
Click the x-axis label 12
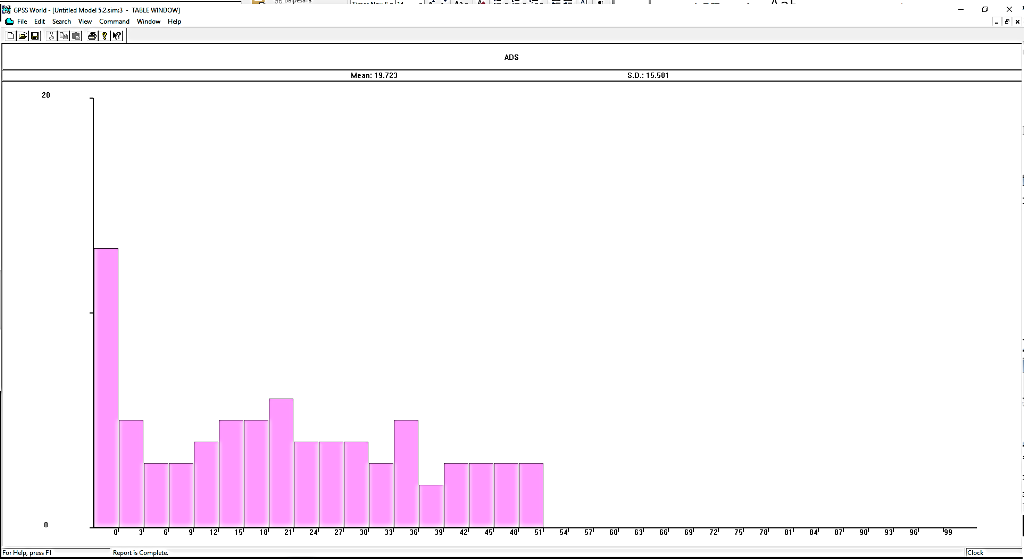(x=214, y=532)
